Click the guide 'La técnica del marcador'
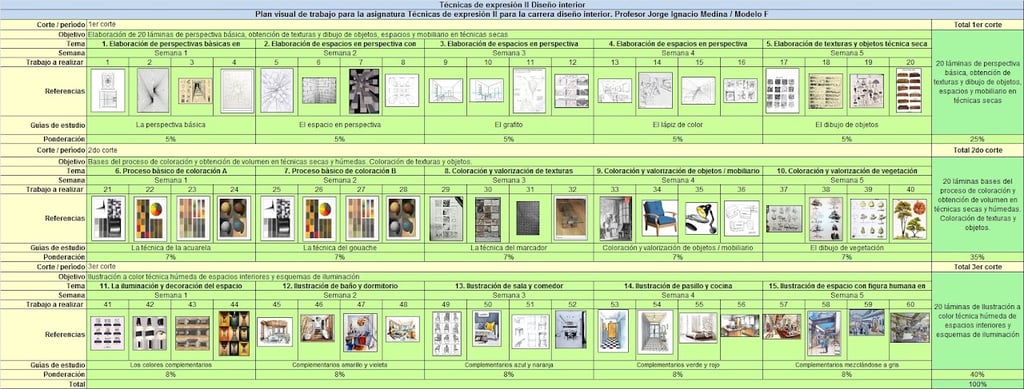The image size is (1024, 389). coord(509,248)
